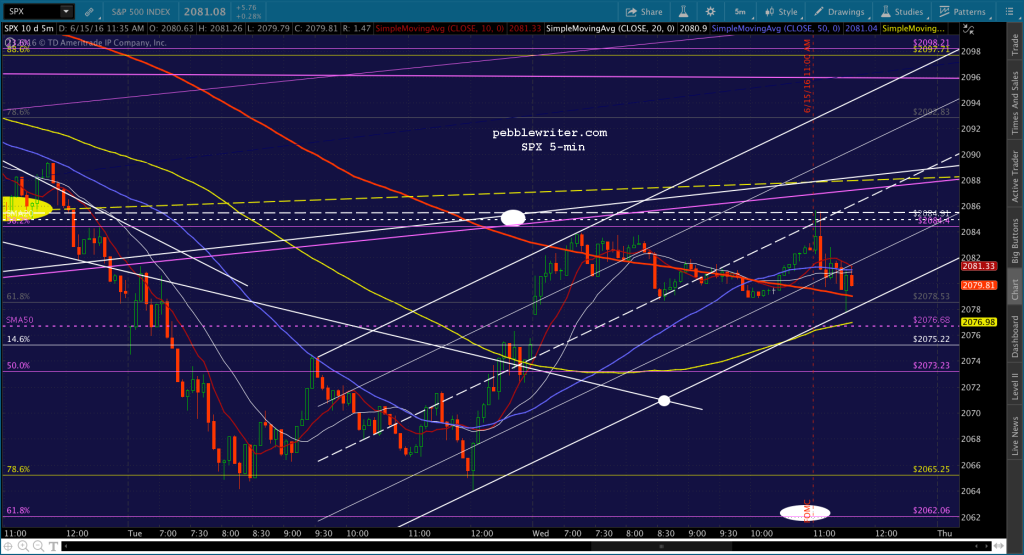The image size is (1024, 555).
Task: Open the Drawings menu
Action: pyautogui.click(x=840, y=12)
